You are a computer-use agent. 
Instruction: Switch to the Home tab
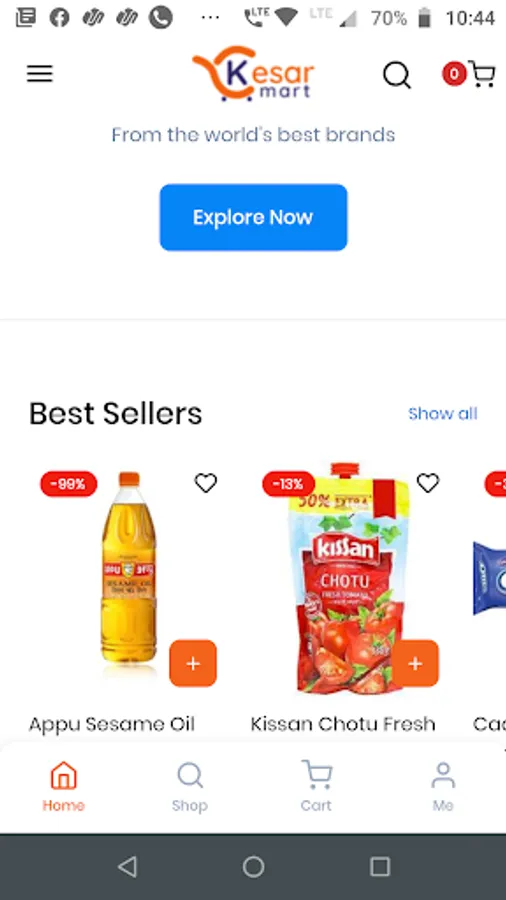coord(63,786)
